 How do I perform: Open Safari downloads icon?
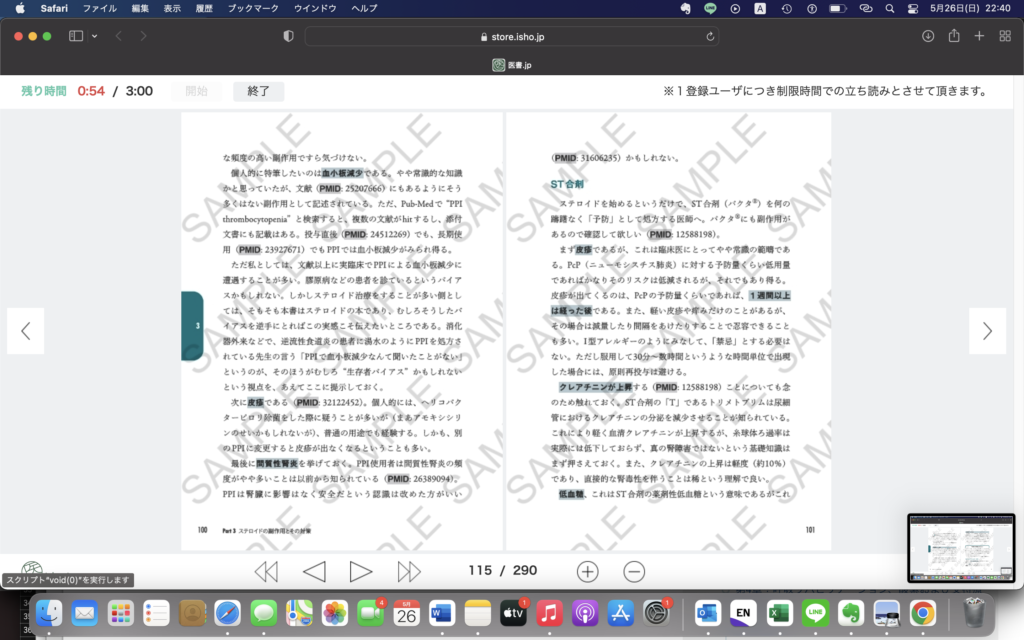(x=928, y=36)
